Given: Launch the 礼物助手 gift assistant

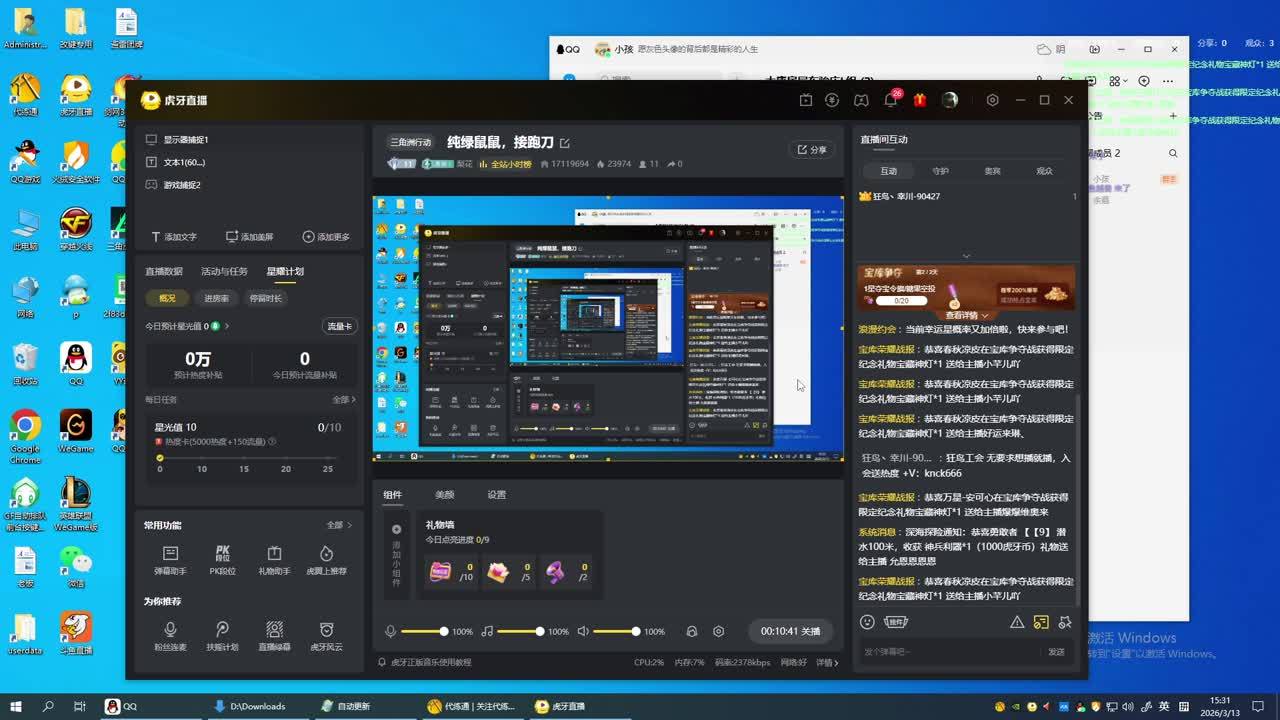Looking at the screenshot, I should (x=274, y=560).
